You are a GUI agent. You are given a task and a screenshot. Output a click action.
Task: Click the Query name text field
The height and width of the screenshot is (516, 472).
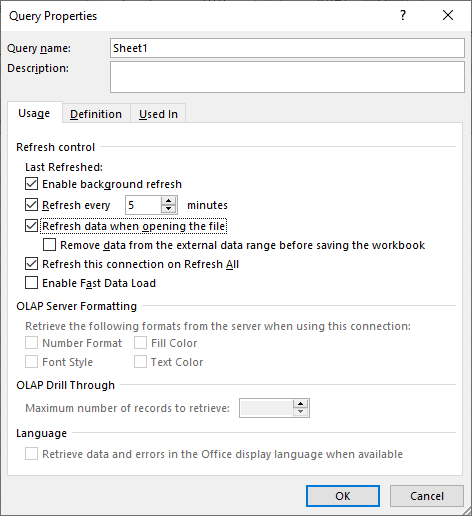coord(287,48)
